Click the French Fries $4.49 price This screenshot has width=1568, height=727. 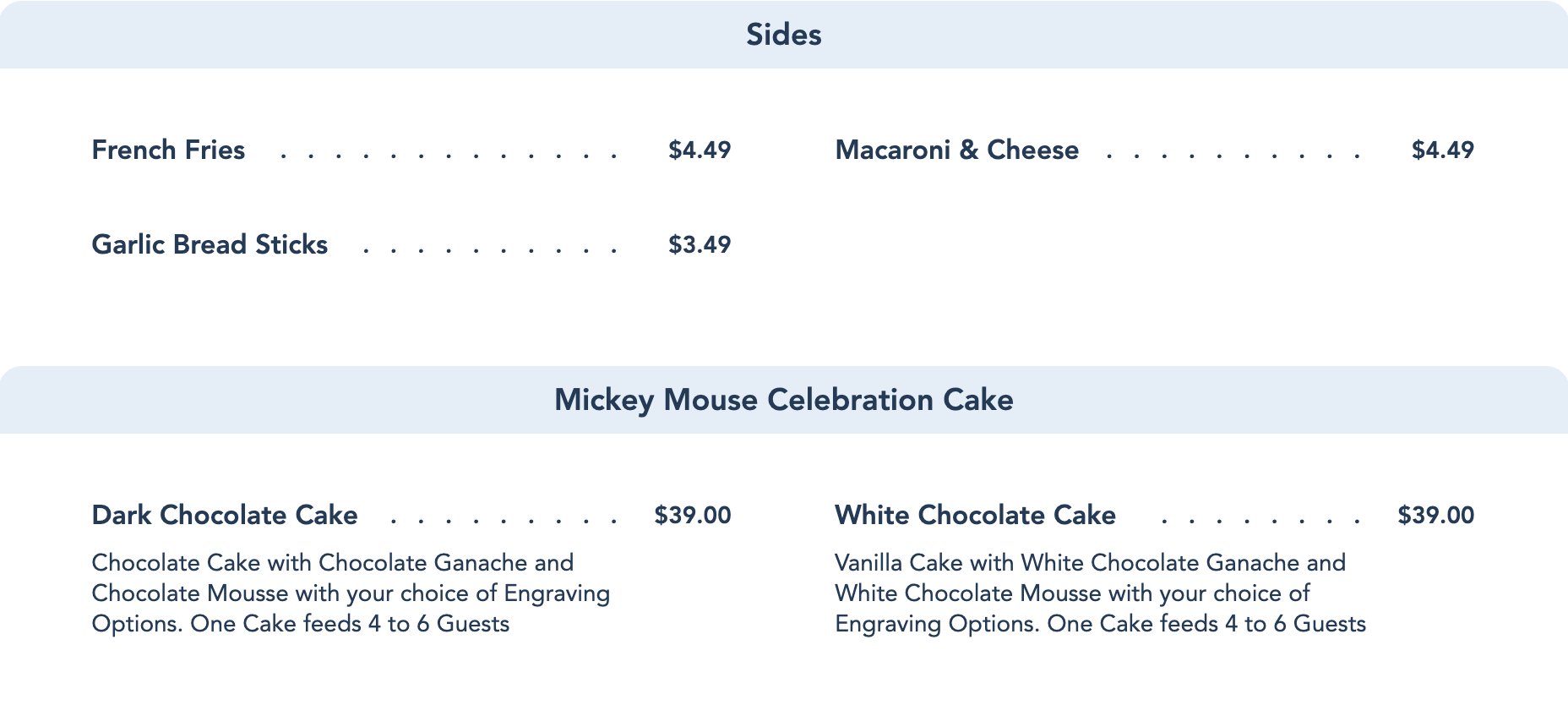click(x=699, y=150)
